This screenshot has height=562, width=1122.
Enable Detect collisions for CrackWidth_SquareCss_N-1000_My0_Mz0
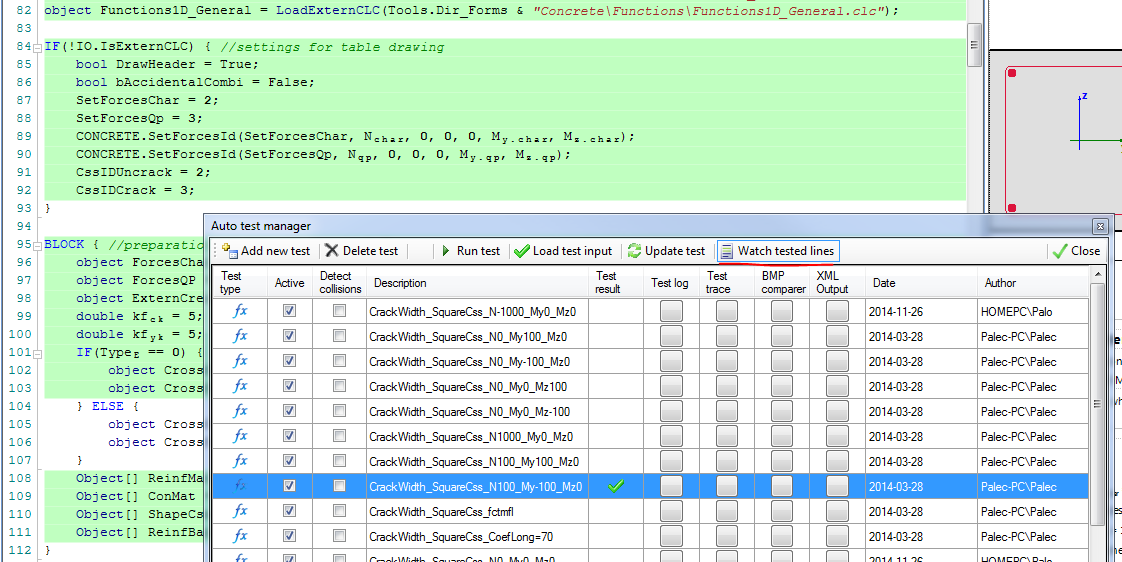pos(339,311)
